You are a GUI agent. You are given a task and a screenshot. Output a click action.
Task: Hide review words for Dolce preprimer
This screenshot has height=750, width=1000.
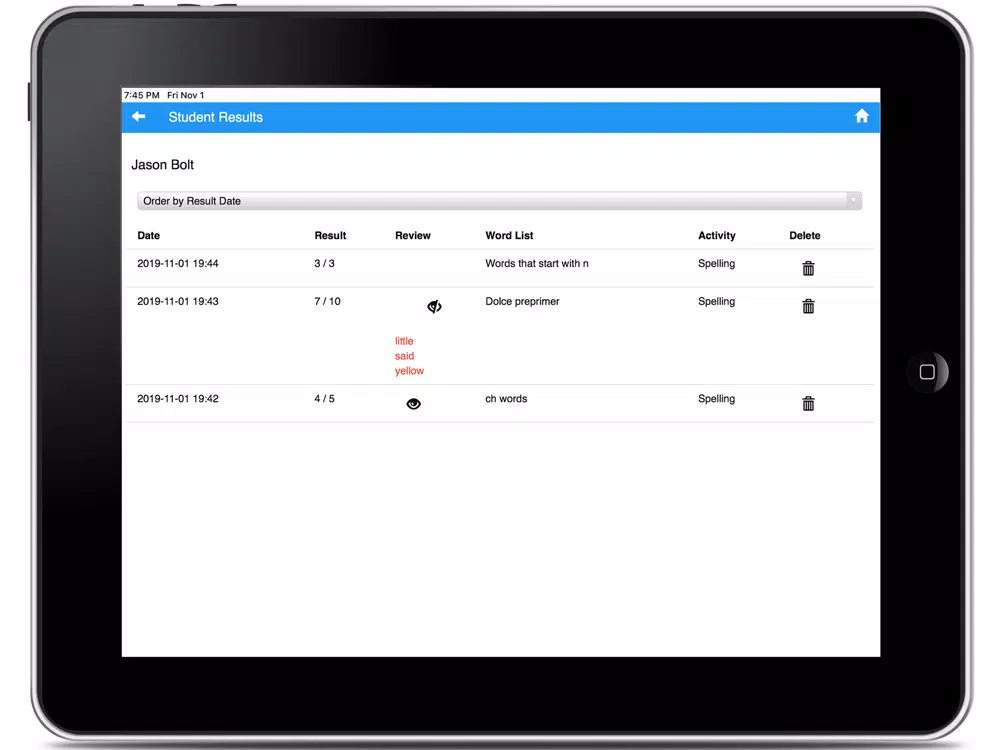[x=434, y=307]
